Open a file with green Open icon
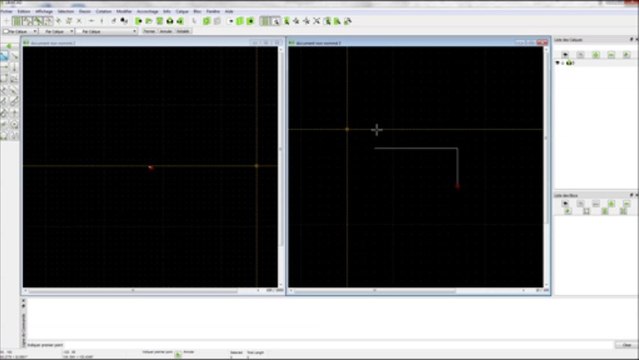The image size is (639, 360). coord(149,21)
